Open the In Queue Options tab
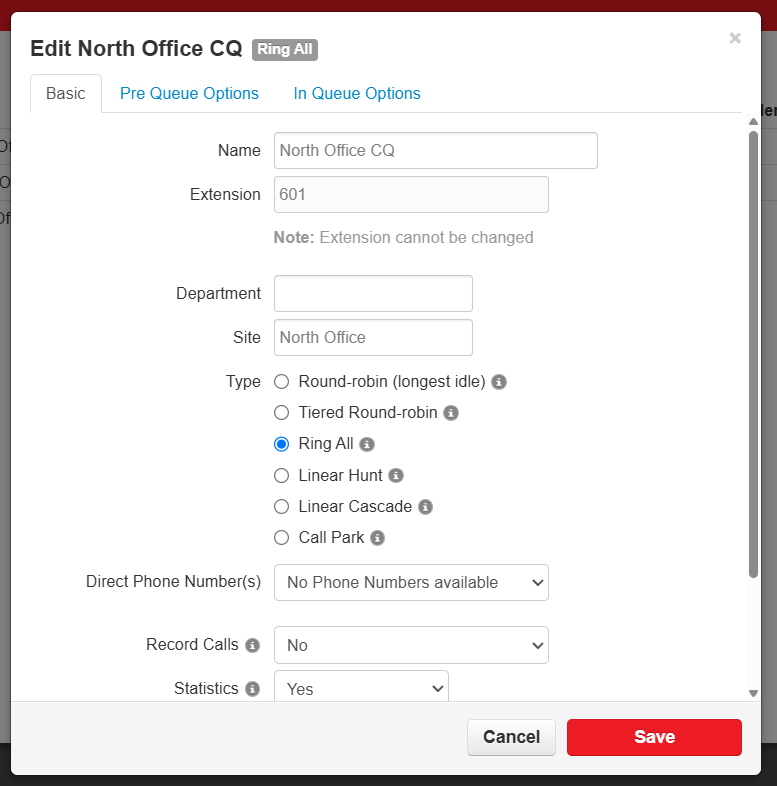 click(x=357, y=94)
